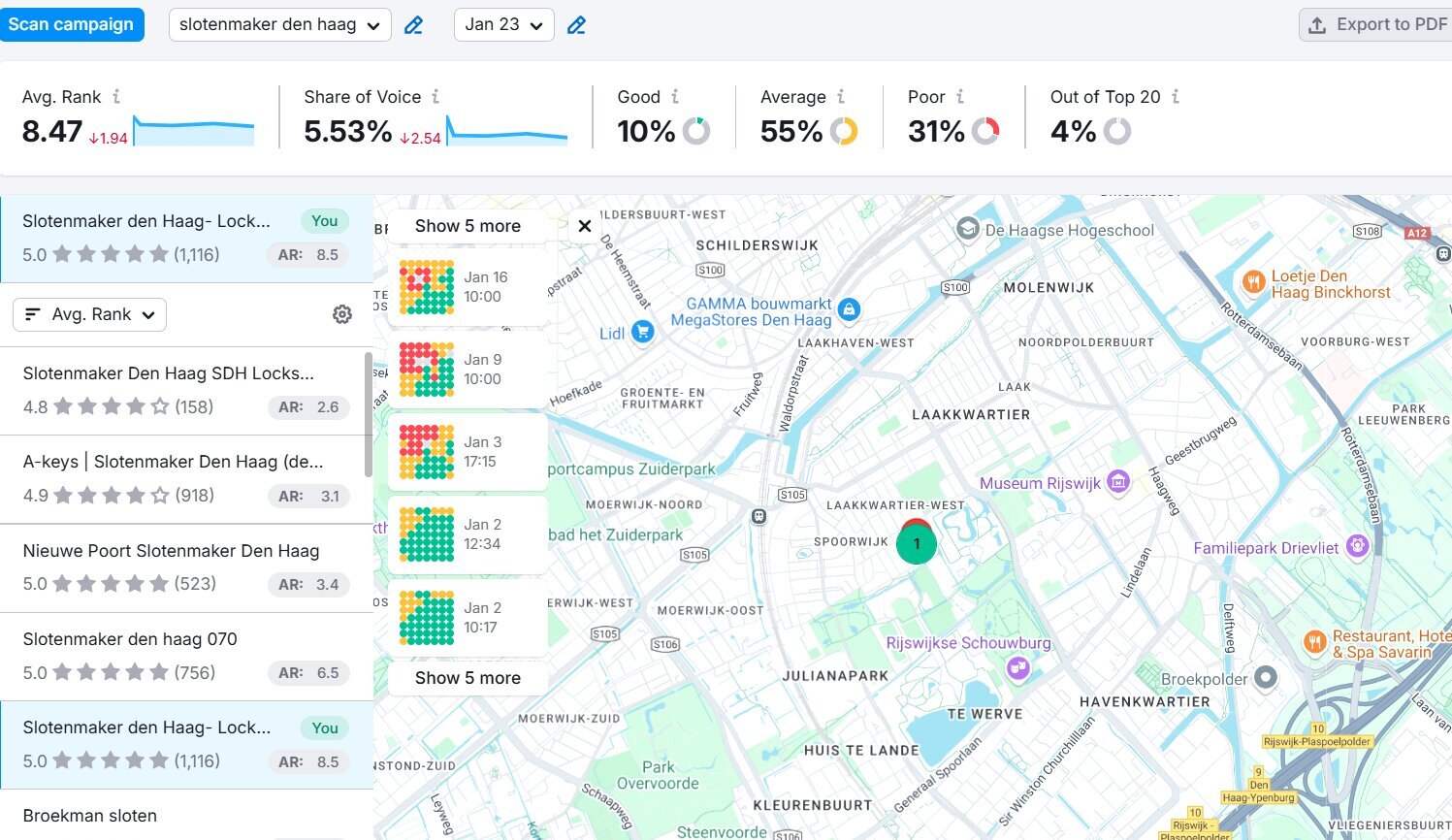The image size is (1452, 840).
Task: Click AR: 3.1 badge for A-keys
Action: [308, 496]
